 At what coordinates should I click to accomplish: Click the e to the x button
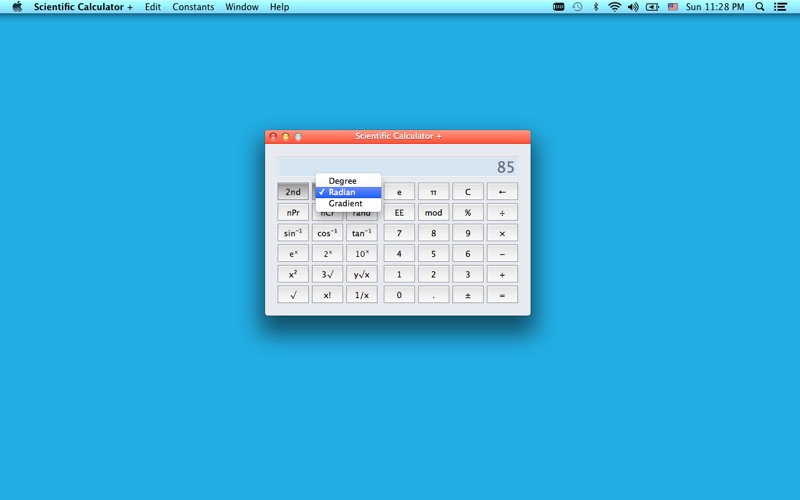point(293,253)
